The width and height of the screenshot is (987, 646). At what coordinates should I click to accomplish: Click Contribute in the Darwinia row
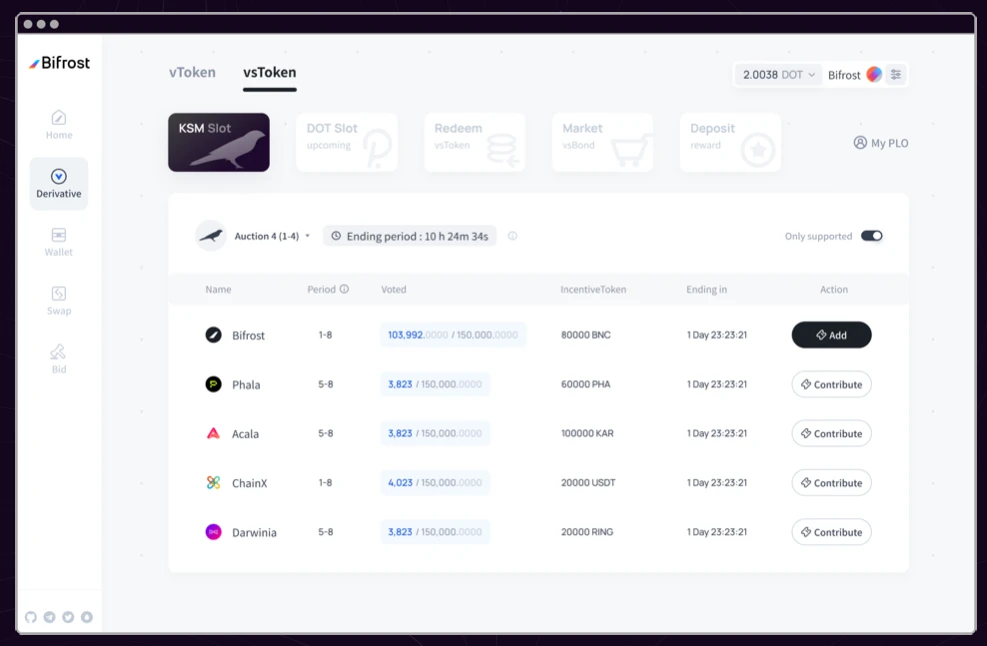coord(832,532)
